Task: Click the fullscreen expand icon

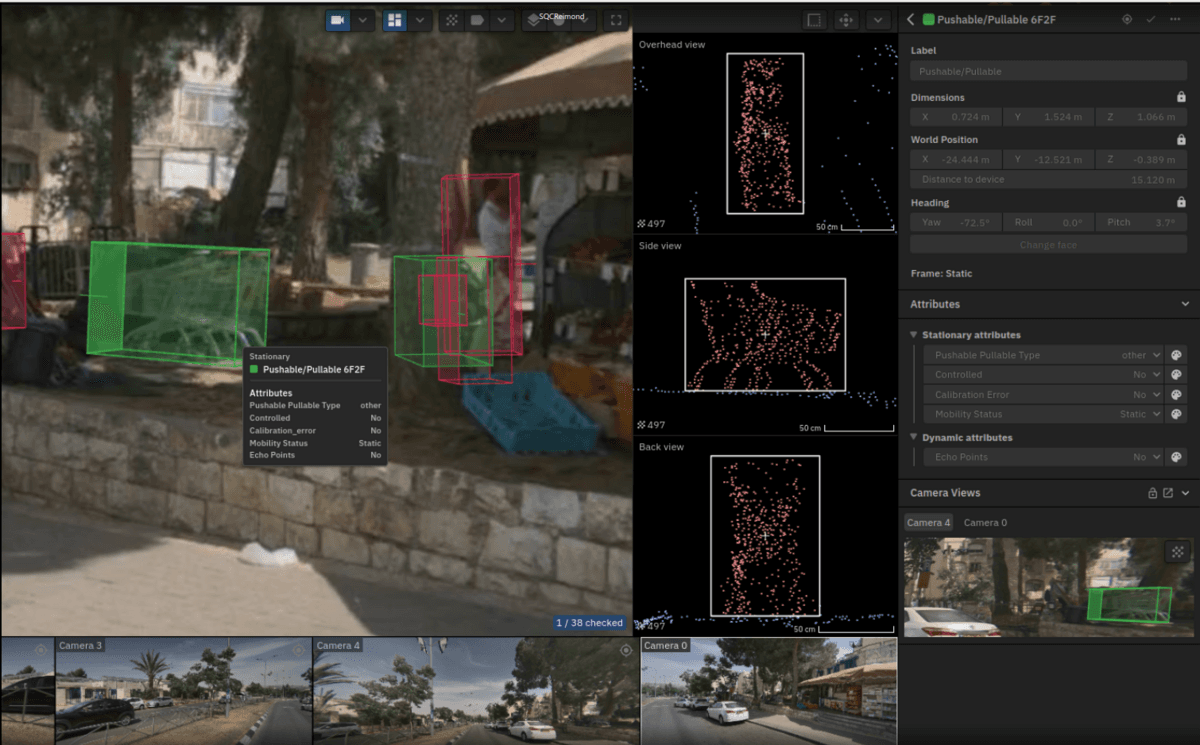Action: pyautogui.click(x=616, y=20)
